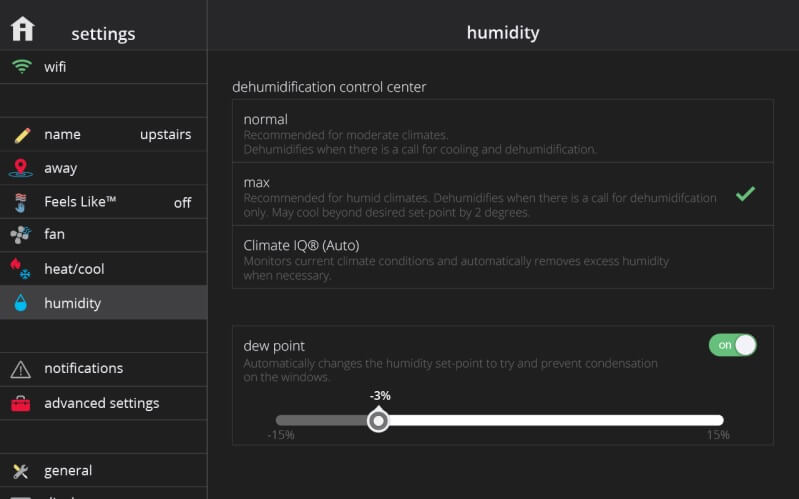Click the Feels Like off status
This screenshot has width=799, height=499.
[182, 203]
